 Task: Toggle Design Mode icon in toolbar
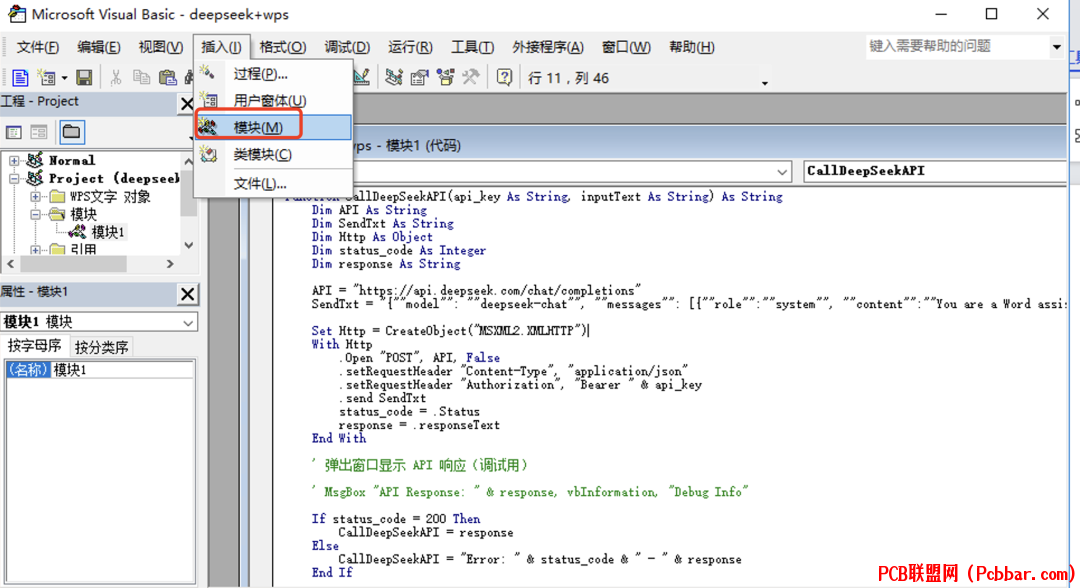(361, 78)
